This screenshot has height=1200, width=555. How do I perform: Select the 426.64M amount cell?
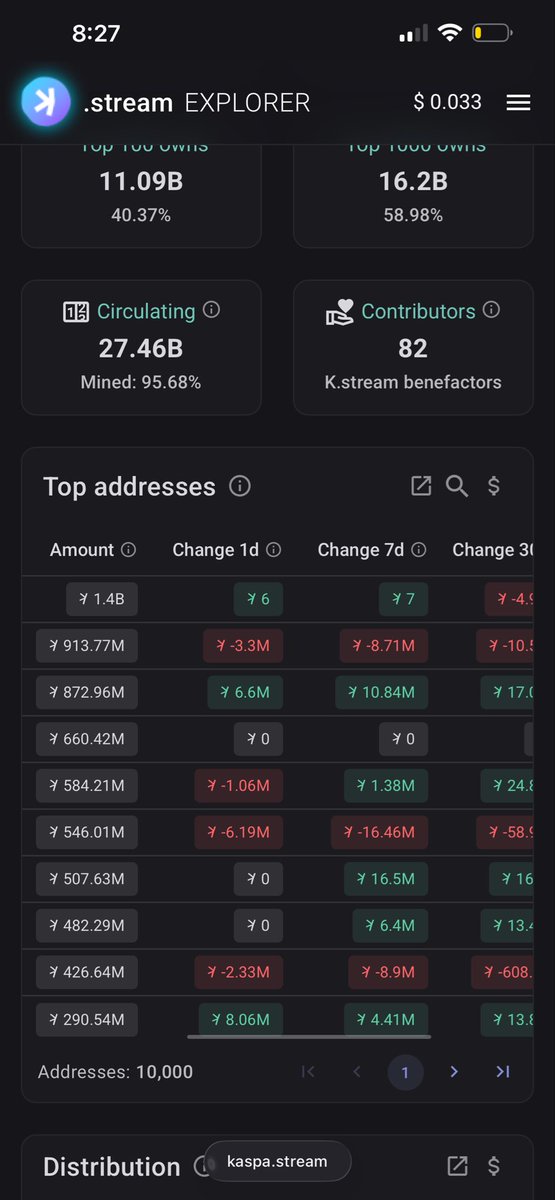[87, 972]
